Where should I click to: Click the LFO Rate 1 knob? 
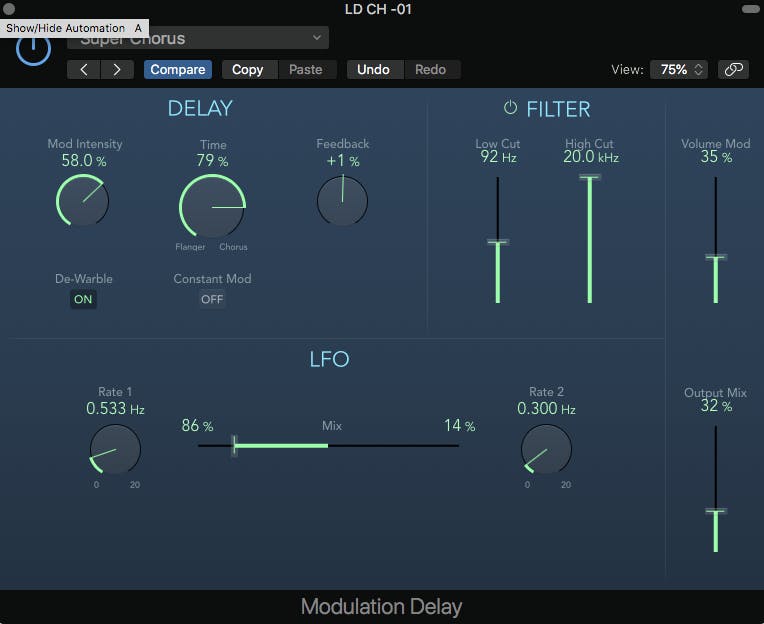(x=115, y=449)
